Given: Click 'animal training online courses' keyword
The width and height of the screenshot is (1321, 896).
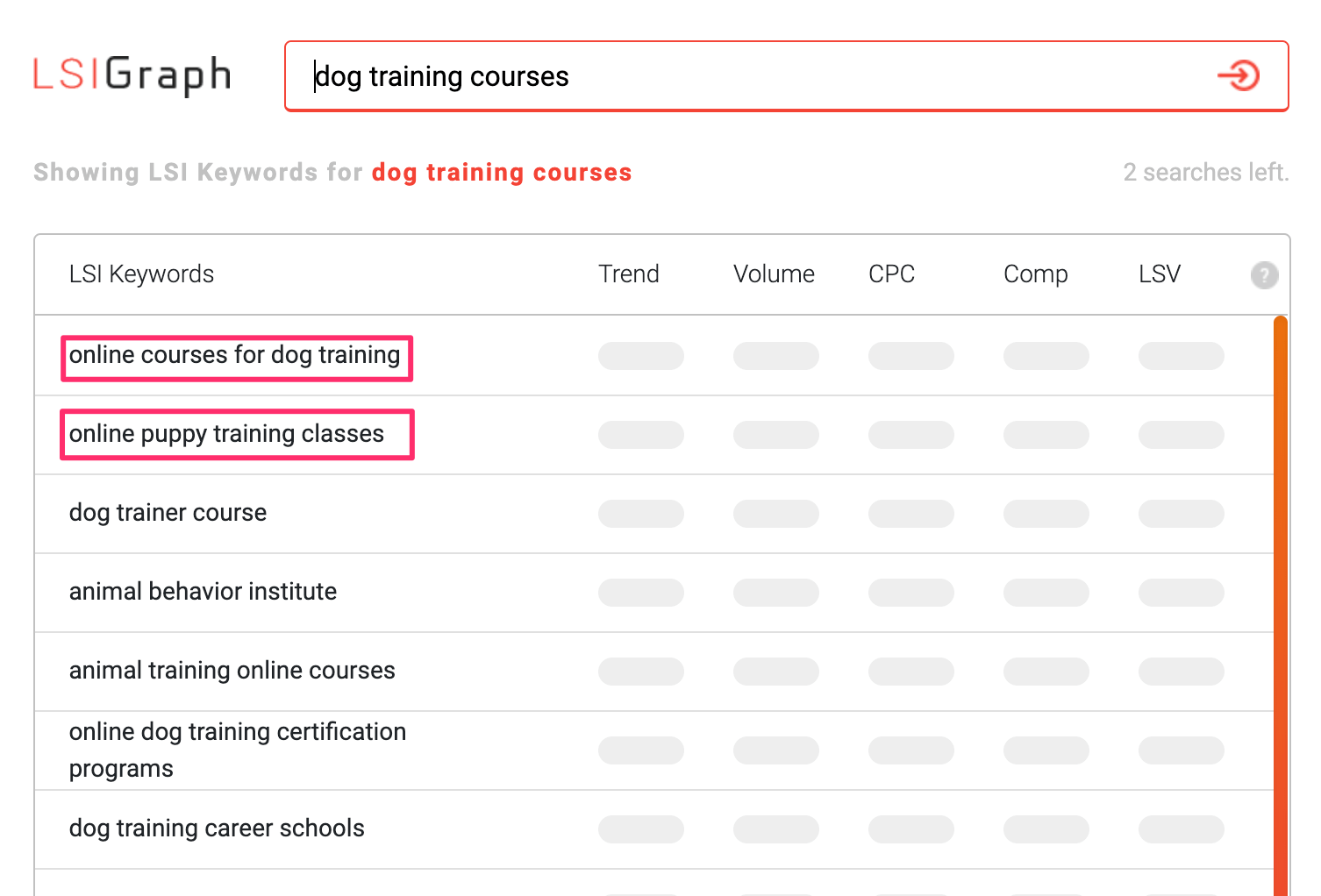Looking at the screenshot, I should pos(232,671).
